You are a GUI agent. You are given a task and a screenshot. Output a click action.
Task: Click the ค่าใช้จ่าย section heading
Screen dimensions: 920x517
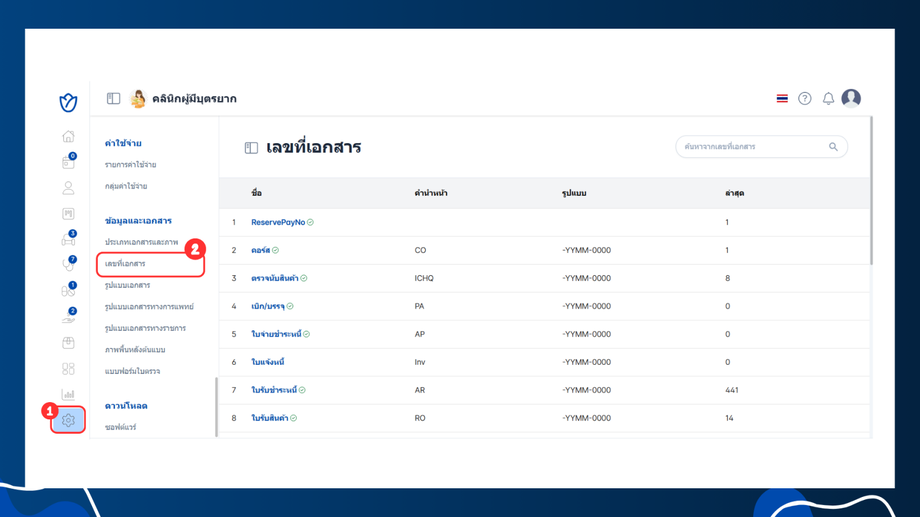click(123, 143)
